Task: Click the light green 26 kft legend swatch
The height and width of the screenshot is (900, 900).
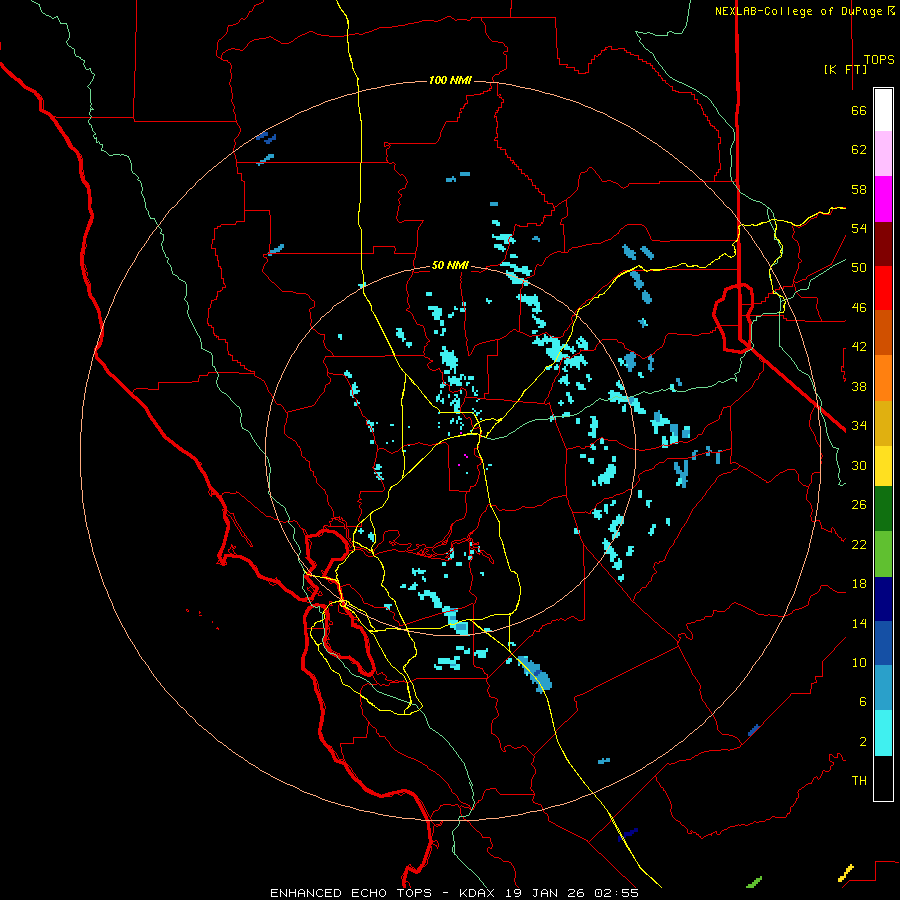Action: coord(883,554)
